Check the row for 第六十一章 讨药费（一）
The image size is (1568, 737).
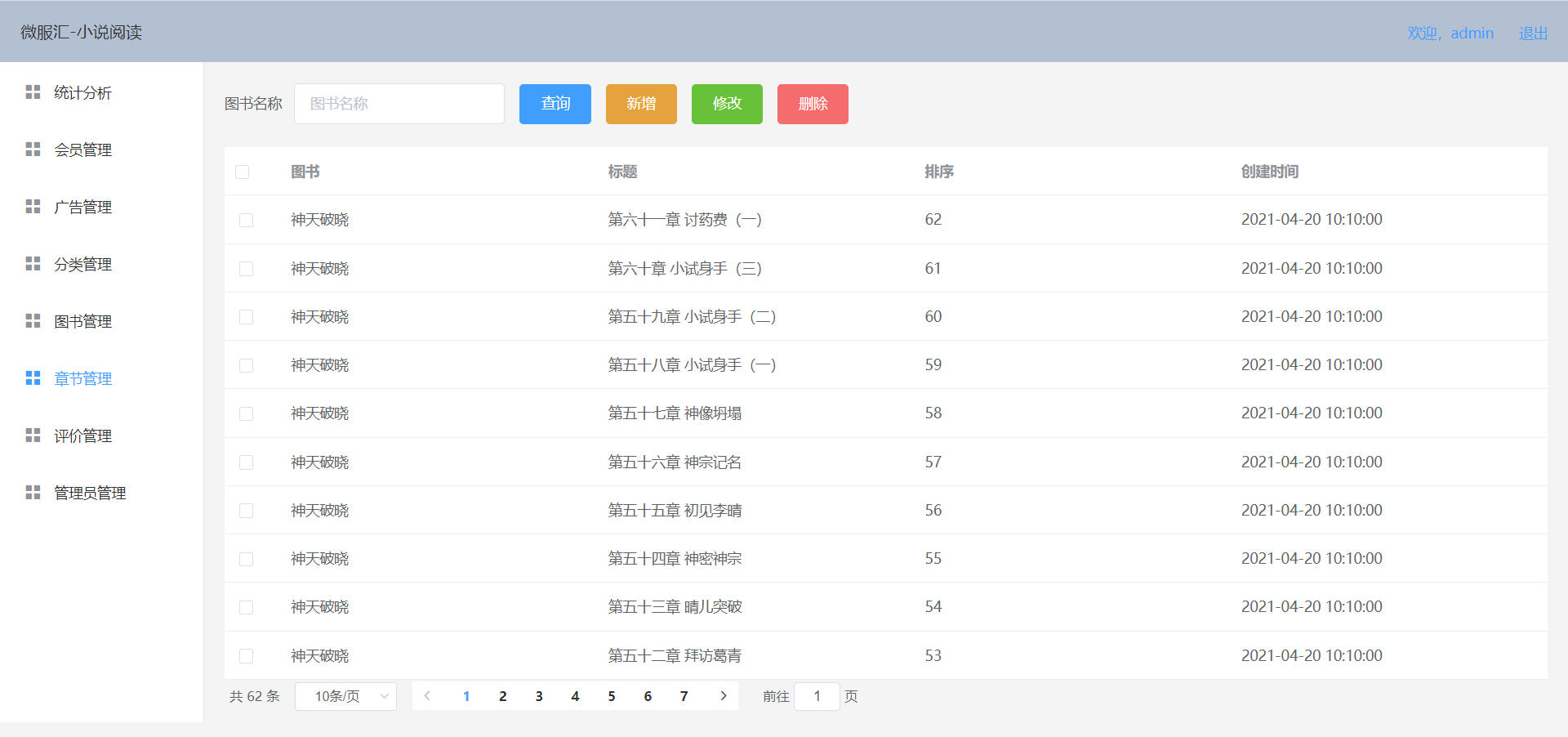tap(246, 220)
